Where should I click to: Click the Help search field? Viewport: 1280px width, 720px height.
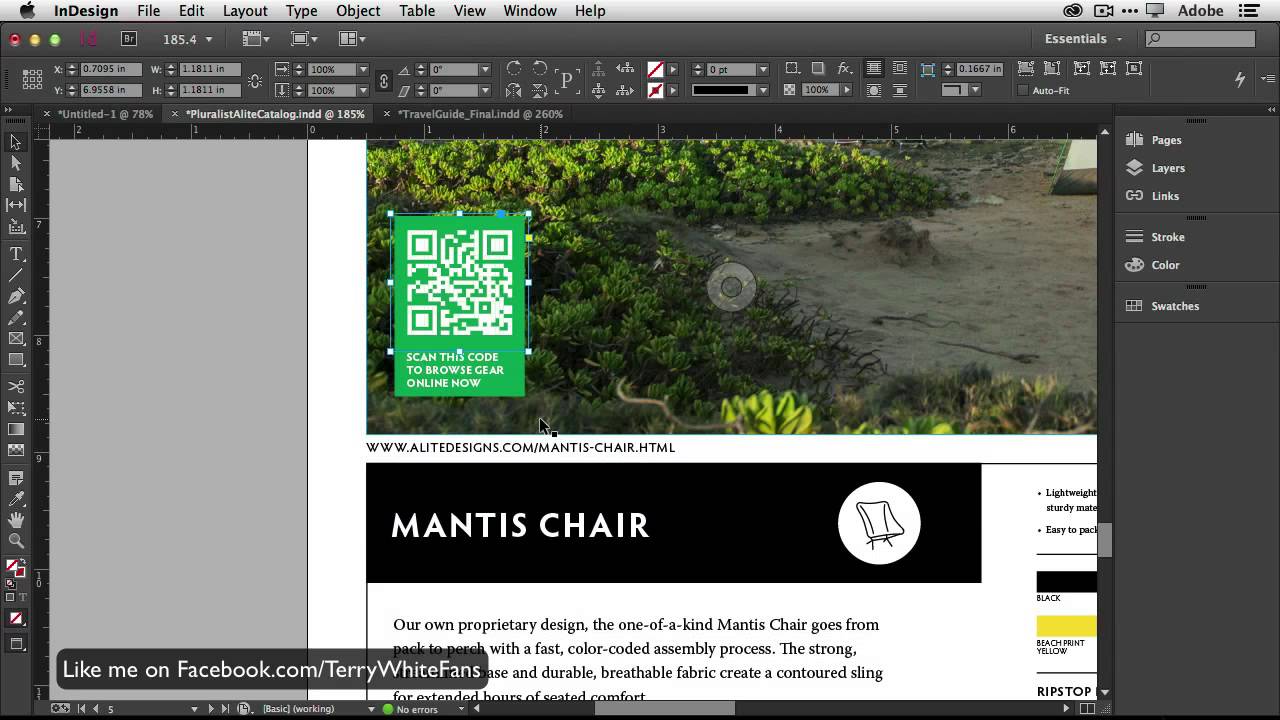pos(1200,39)
